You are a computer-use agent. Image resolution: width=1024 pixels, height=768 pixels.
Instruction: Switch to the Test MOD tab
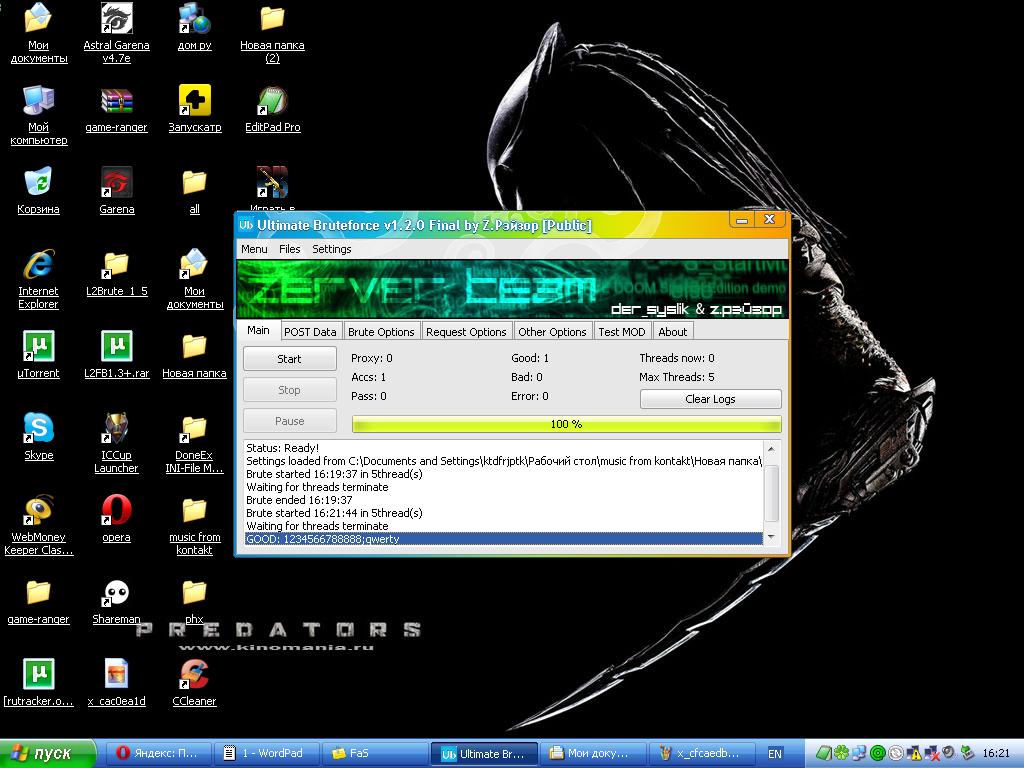622,332
